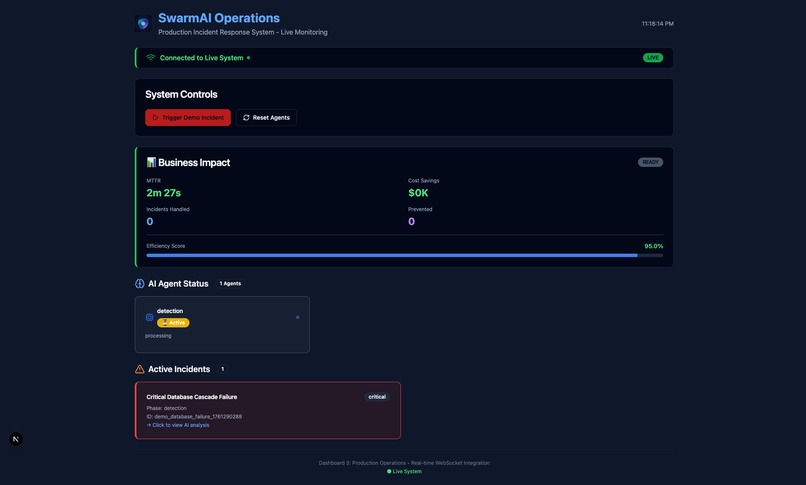Screen dimensions: 806x485
Task: Open the Critical Database Cascade Failure incident
Action: 268,410
